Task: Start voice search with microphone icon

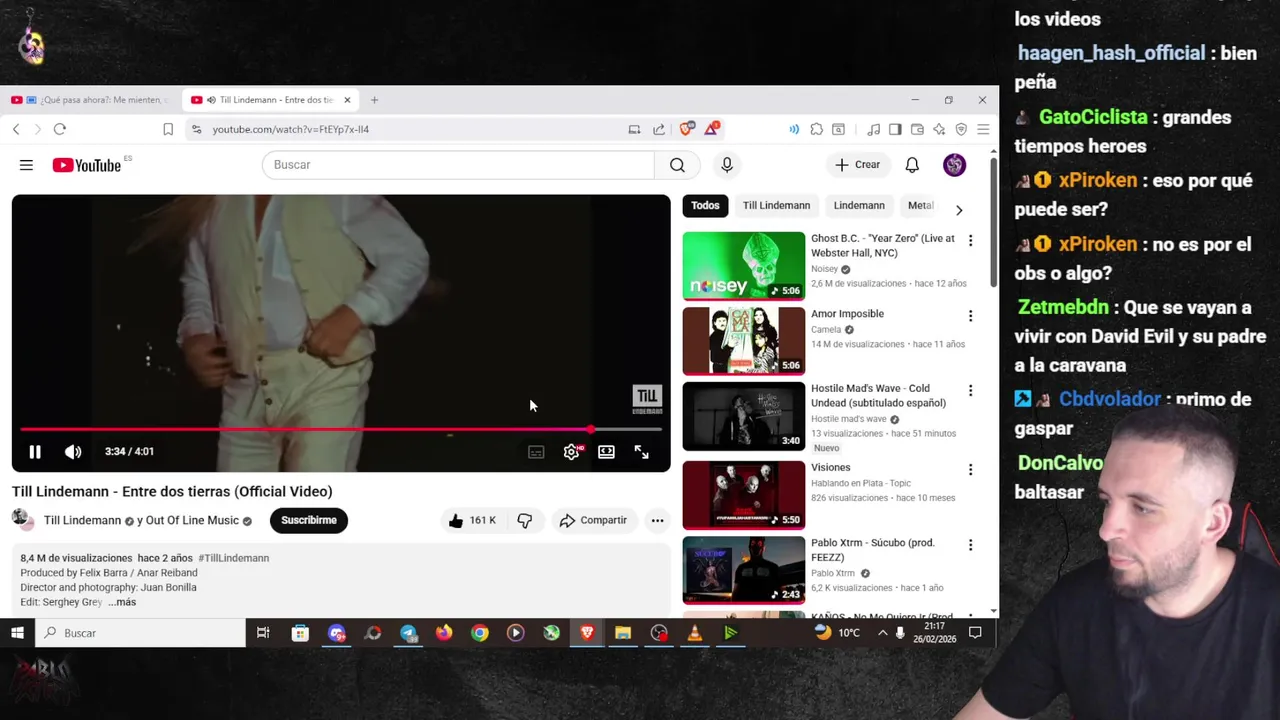Action: (727, 165)
